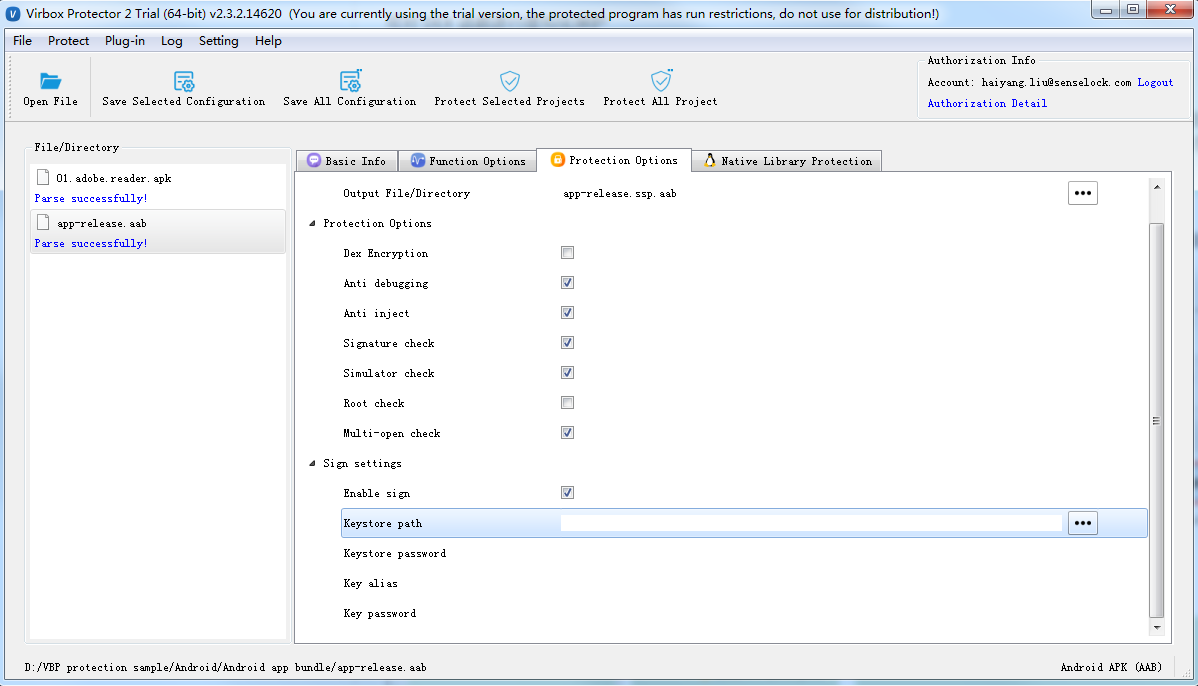
Task: Uncheck Anti debugging option
Action: pyautogui.click(x=567, y=283)
